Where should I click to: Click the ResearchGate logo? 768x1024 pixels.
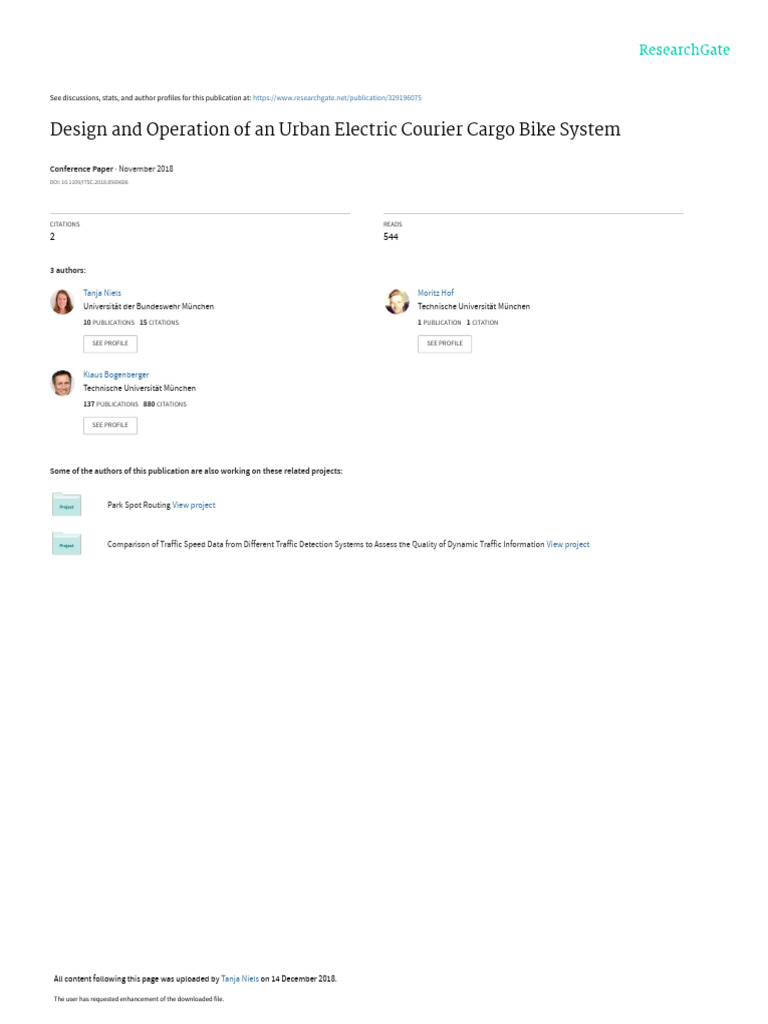(684, 50)
